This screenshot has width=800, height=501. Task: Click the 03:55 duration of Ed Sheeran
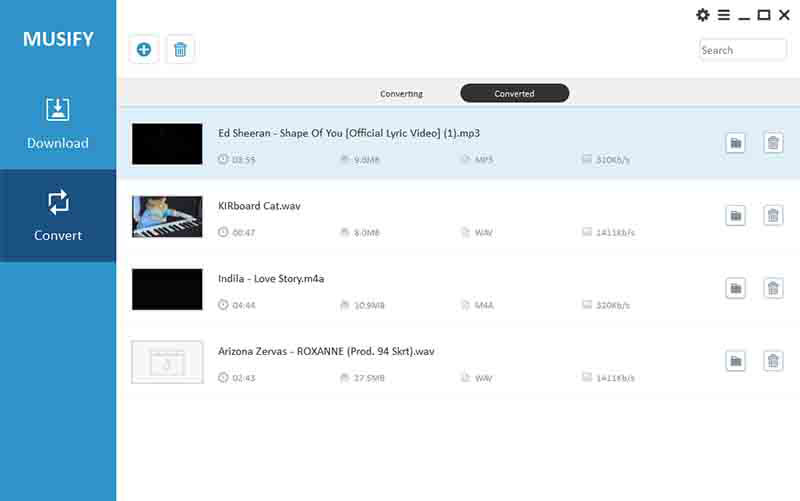tap(243, 160)
